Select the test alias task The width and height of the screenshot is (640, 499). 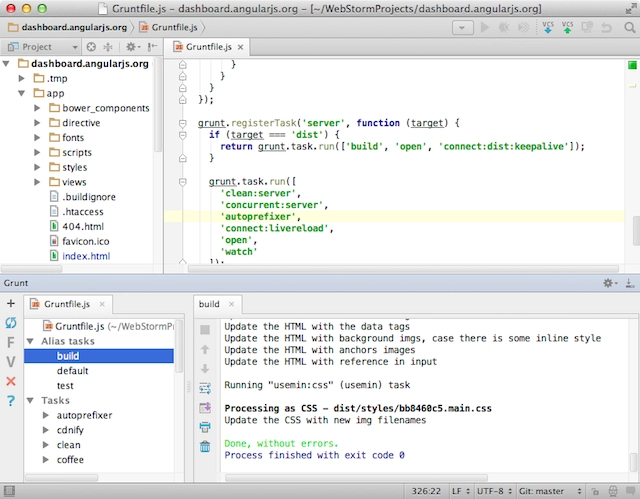click(x=65, y=386)
